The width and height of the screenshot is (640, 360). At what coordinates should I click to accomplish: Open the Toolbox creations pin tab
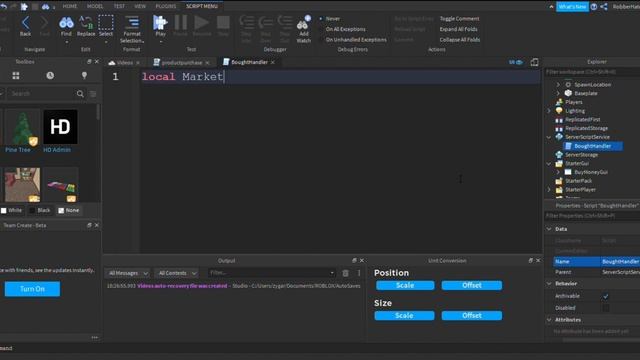[x=84, y=76]
